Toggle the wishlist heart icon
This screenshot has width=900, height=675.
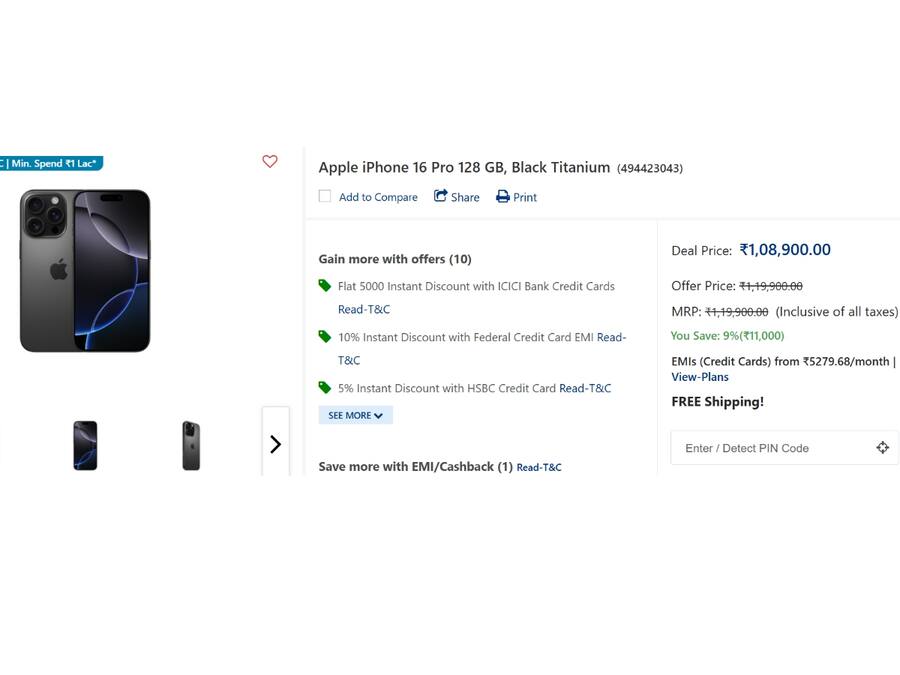pyautogui.click(x=269, y=161)
